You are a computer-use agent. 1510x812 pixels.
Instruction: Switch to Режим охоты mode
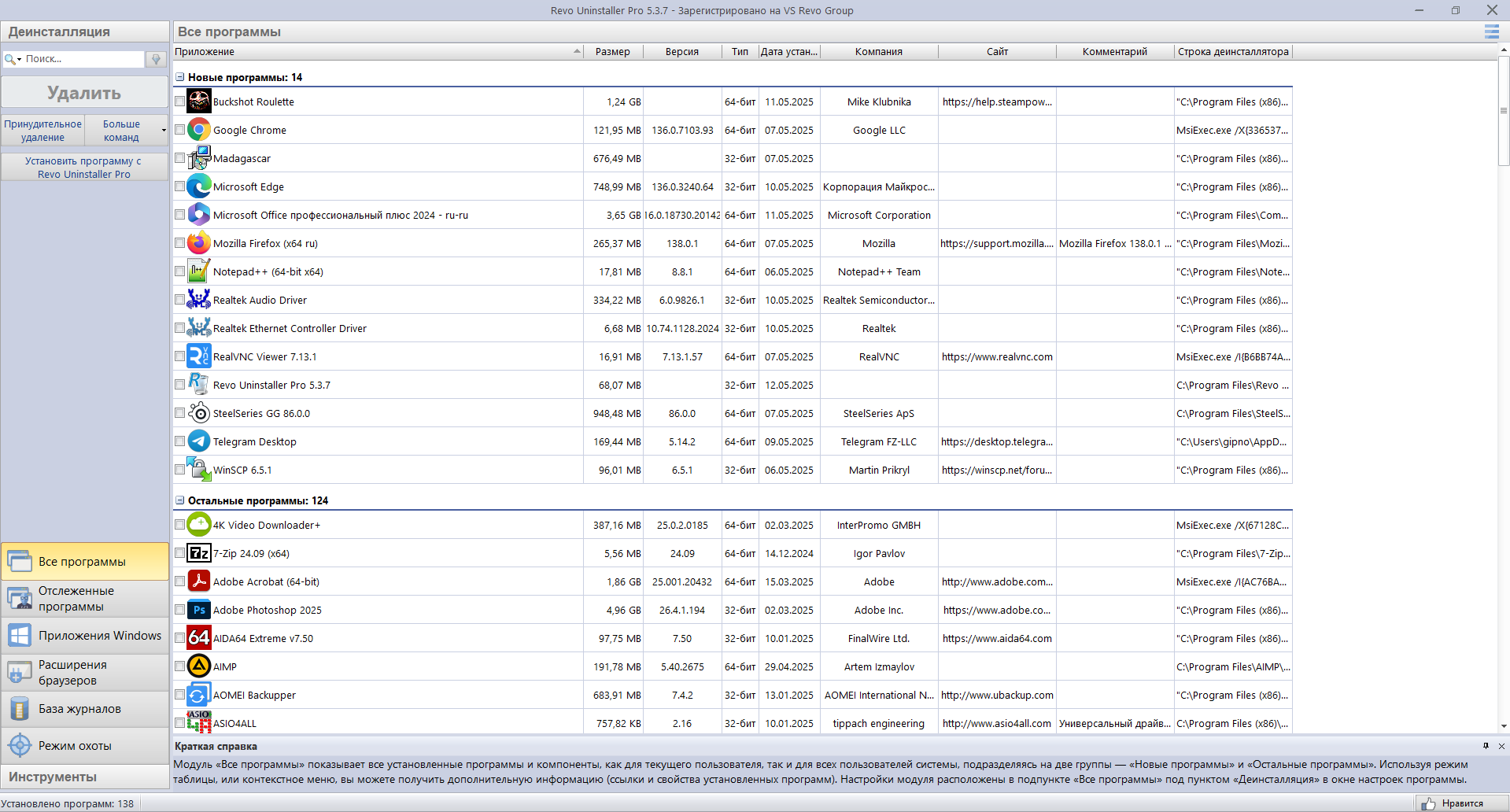click(x=85, y=746)
